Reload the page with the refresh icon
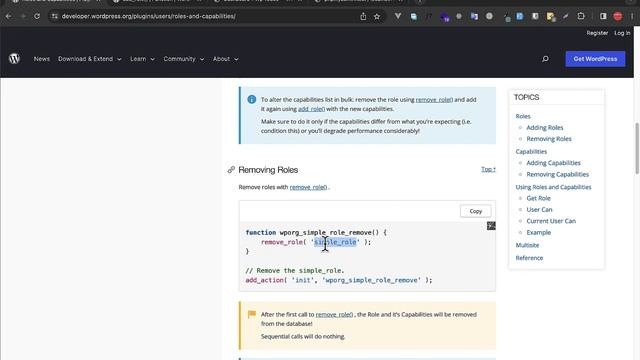Image resolution: width=640 pixels, height=360 pixels. [37, 16]
